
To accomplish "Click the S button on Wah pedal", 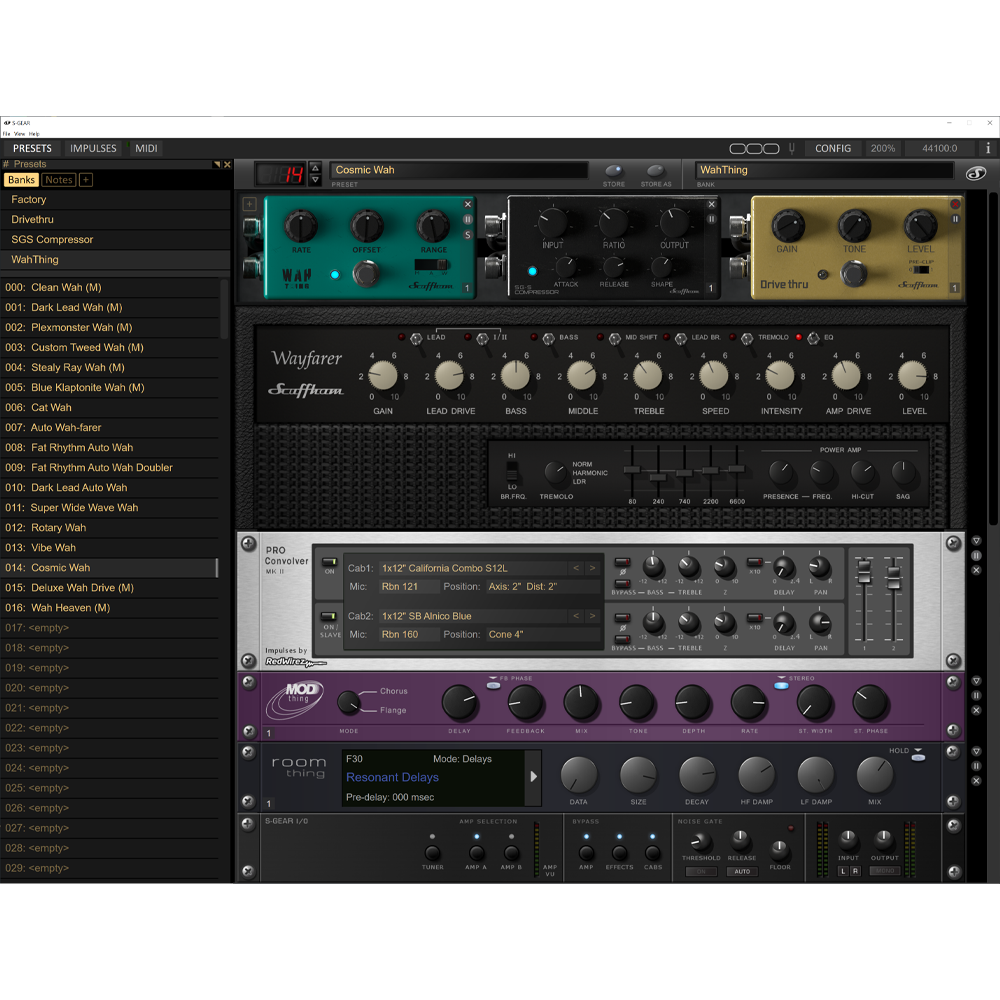I will (x=467, y=235).
